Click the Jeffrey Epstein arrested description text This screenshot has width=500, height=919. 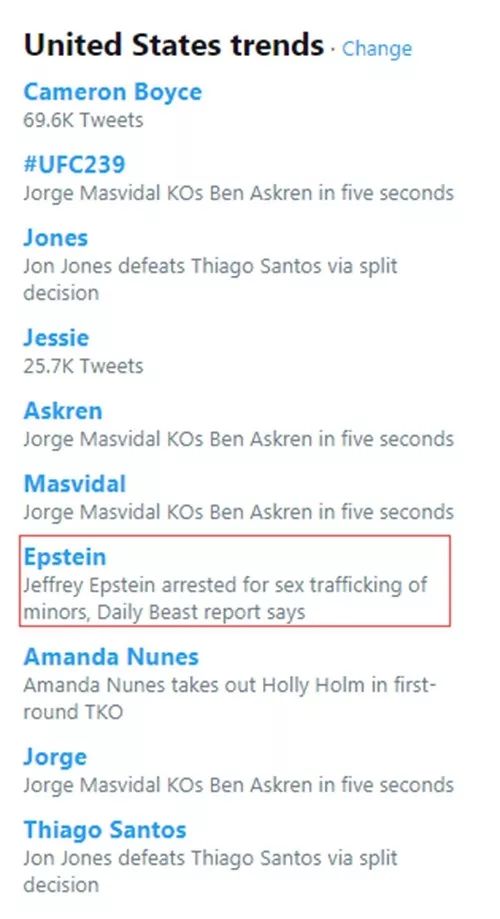(226, 598)
